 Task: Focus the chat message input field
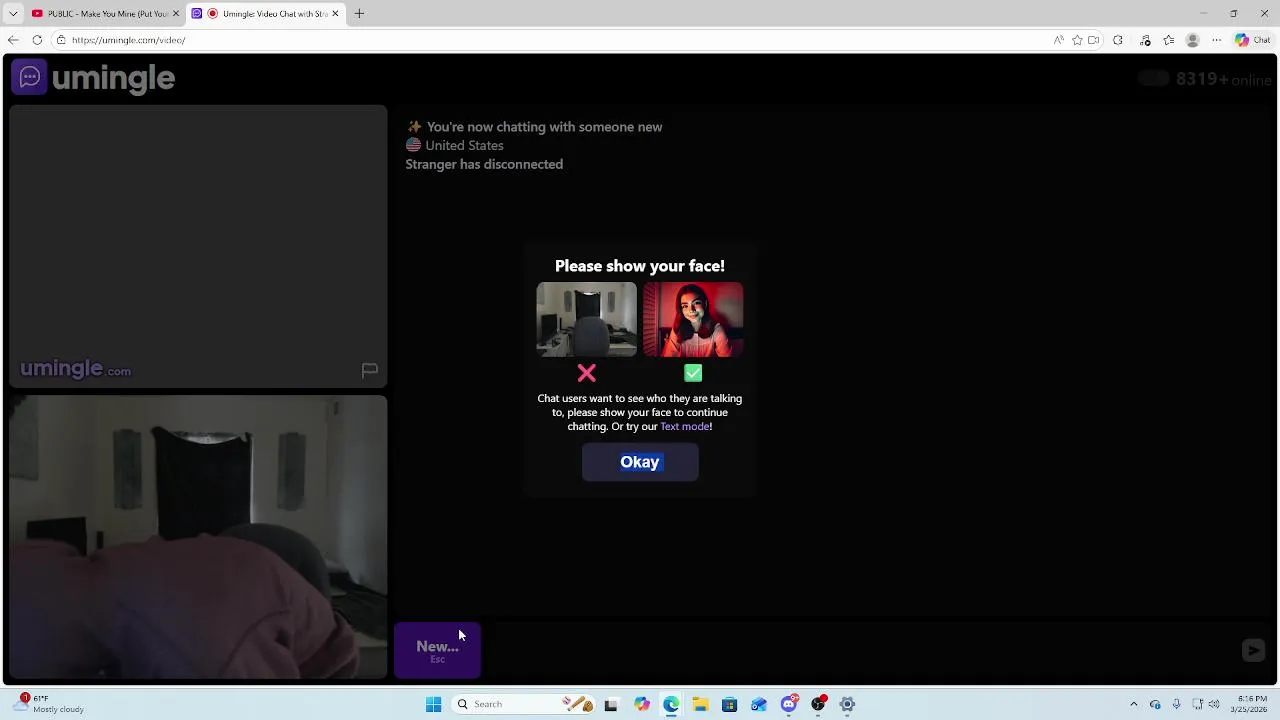point(860,650)
